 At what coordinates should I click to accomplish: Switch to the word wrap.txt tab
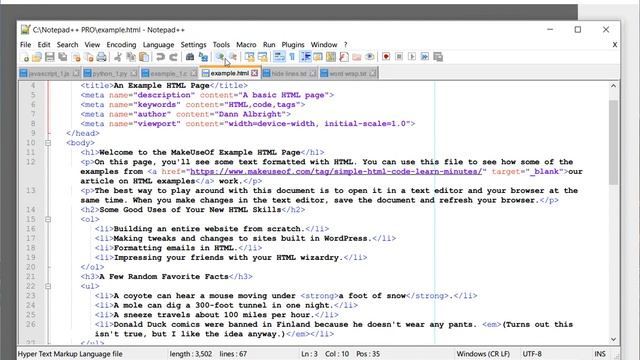point(348,73)
